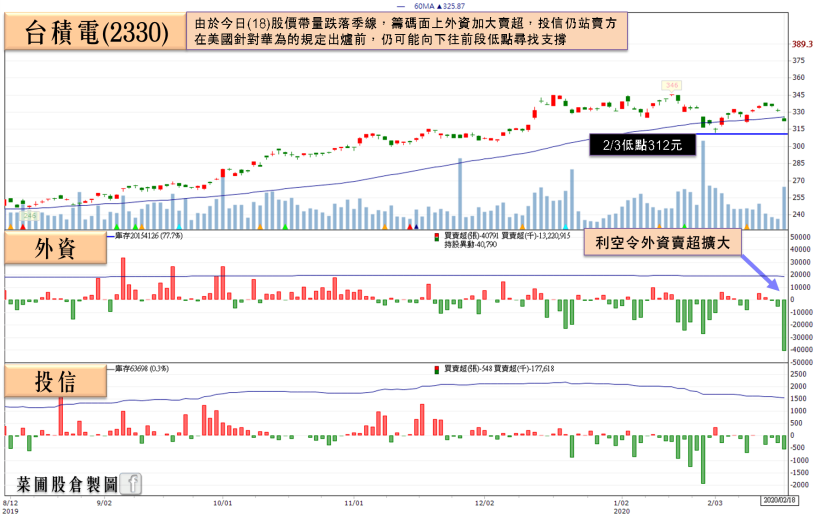This screenshot has width=820, height=517.
Task: Click the 2500 value on 投信 axis
Action: tap(798, 374)
